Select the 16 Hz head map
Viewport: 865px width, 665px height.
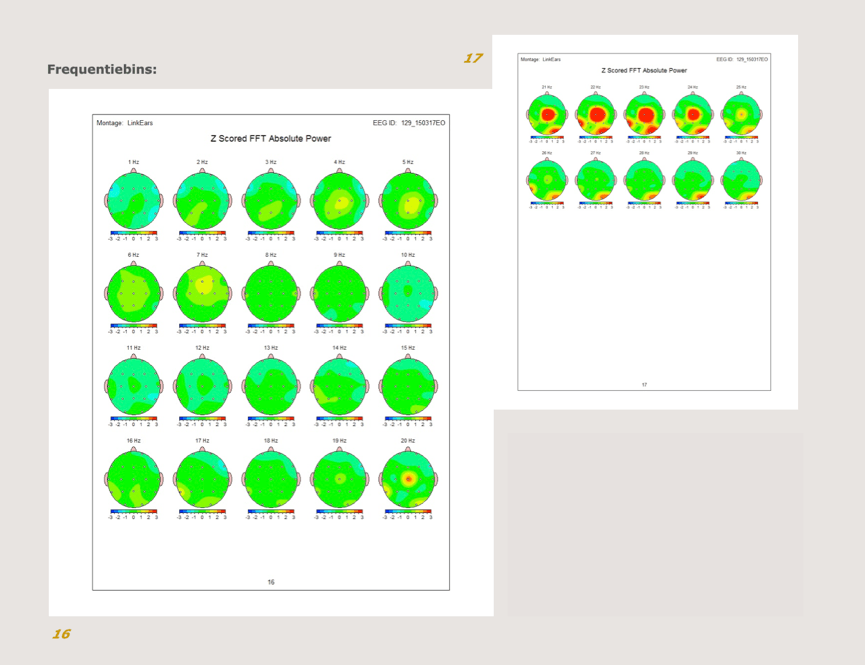click(134, 479)
